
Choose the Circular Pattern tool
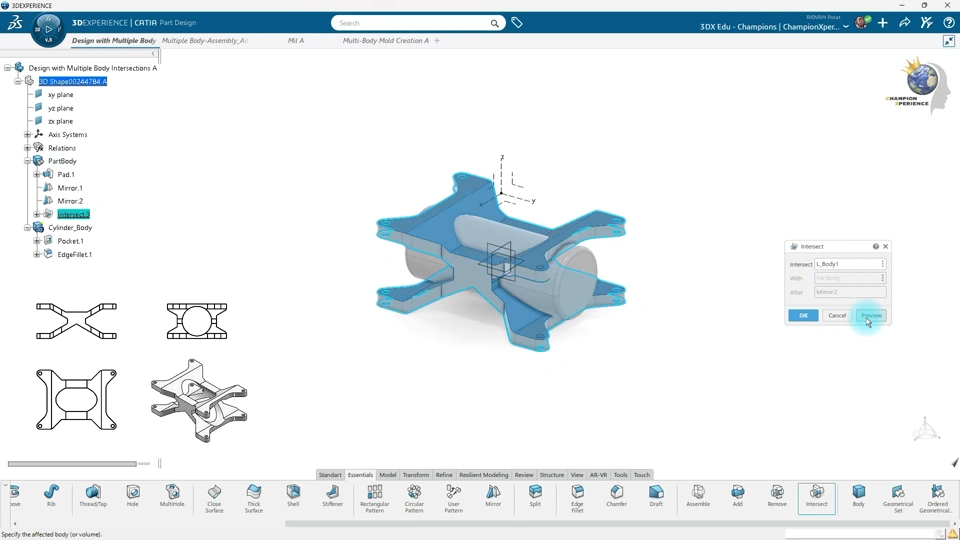pyautogui.click(x=414, y=495)
